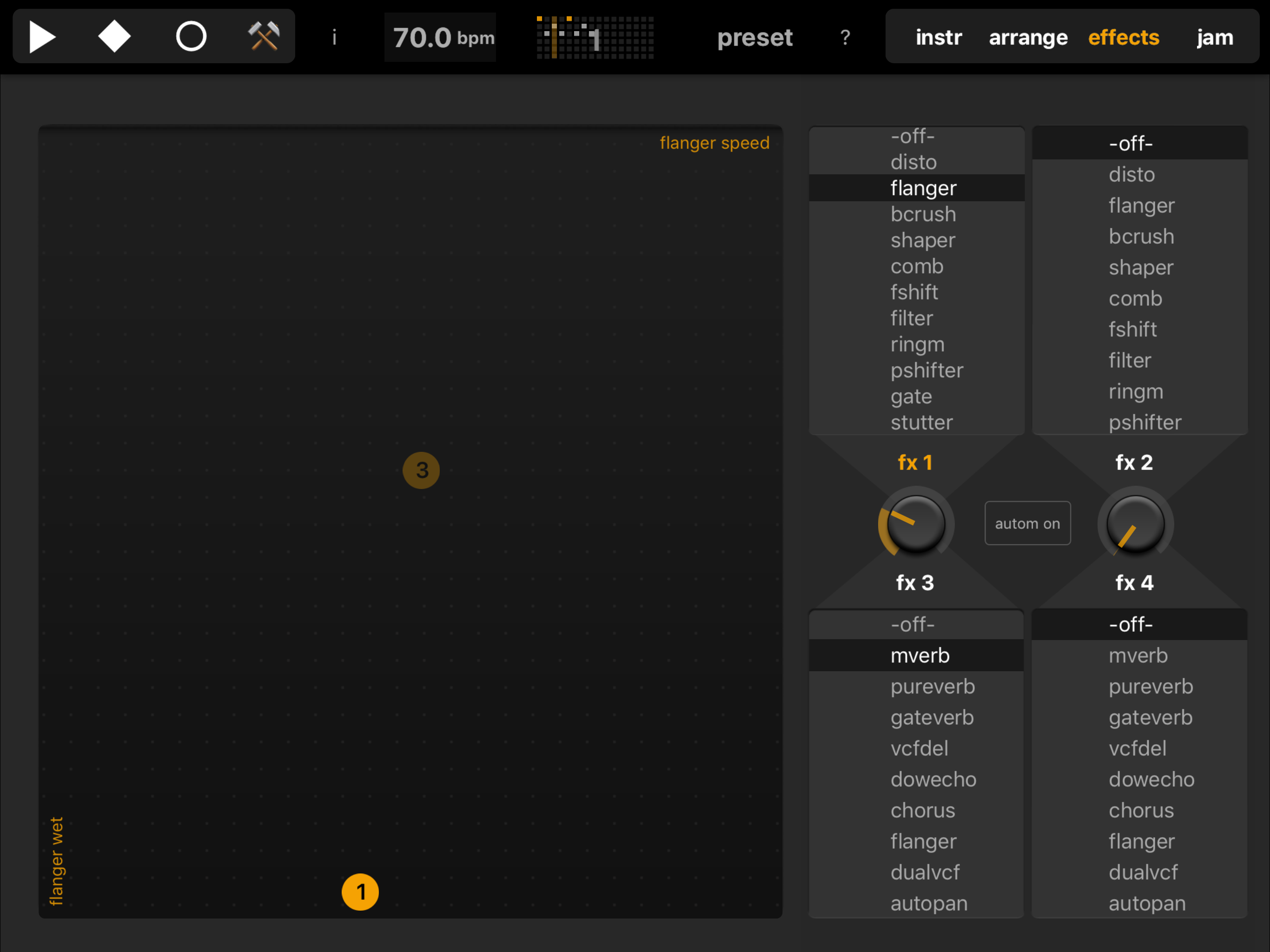Click the preset button
The height and width of the screenshot is (952, 1270).
[754, 38]
